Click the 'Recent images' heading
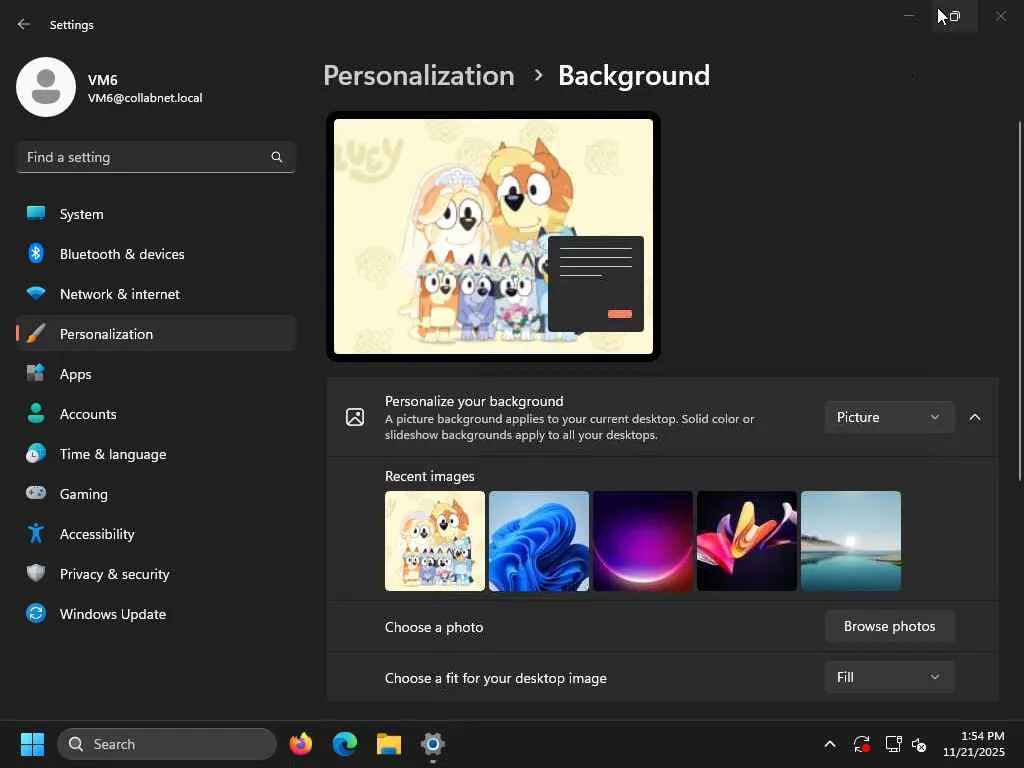Viewport: 1024px width, 768px height. coord(429,477)
